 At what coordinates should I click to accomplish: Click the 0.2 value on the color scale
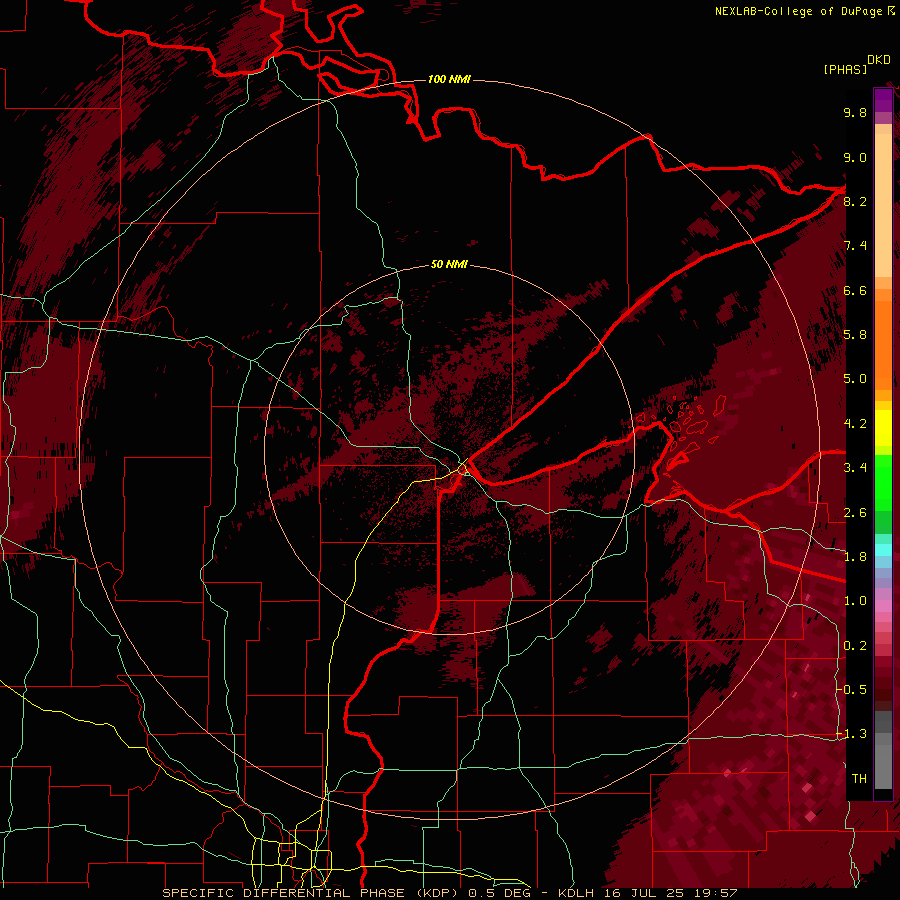pos(855,646)
